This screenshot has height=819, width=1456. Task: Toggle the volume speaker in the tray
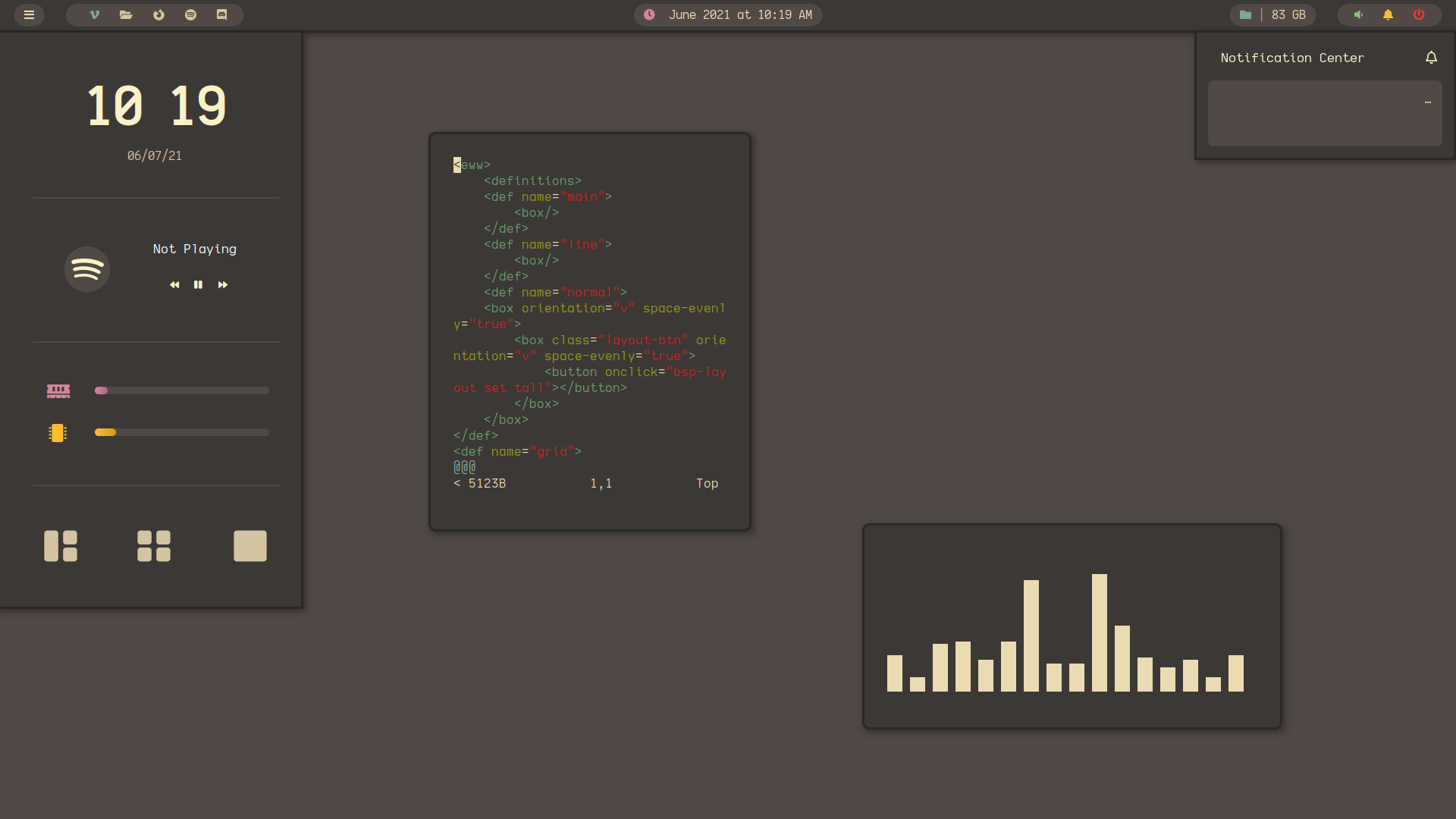1359,14
